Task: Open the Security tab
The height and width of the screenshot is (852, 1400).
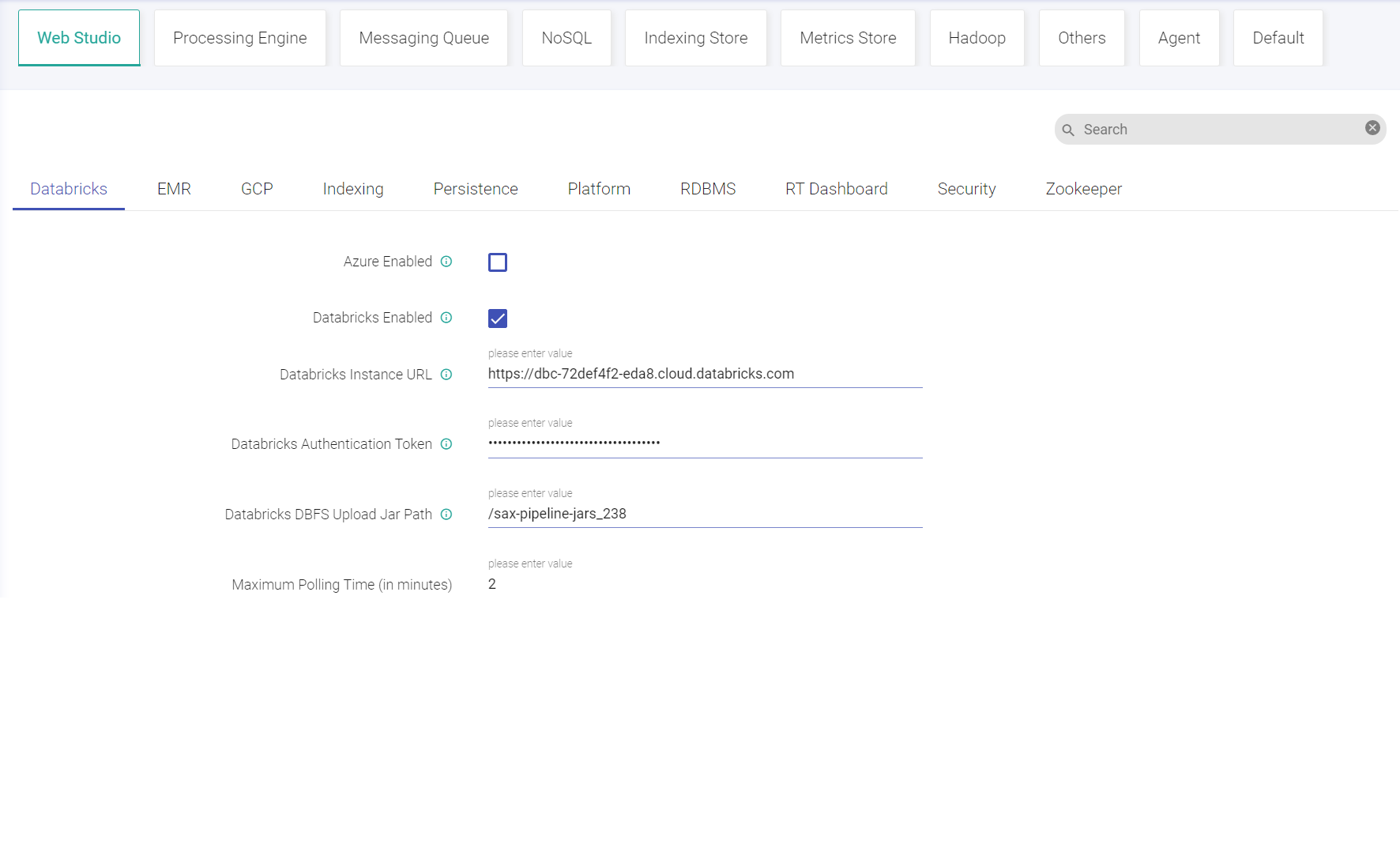Action: pos(966,189)
